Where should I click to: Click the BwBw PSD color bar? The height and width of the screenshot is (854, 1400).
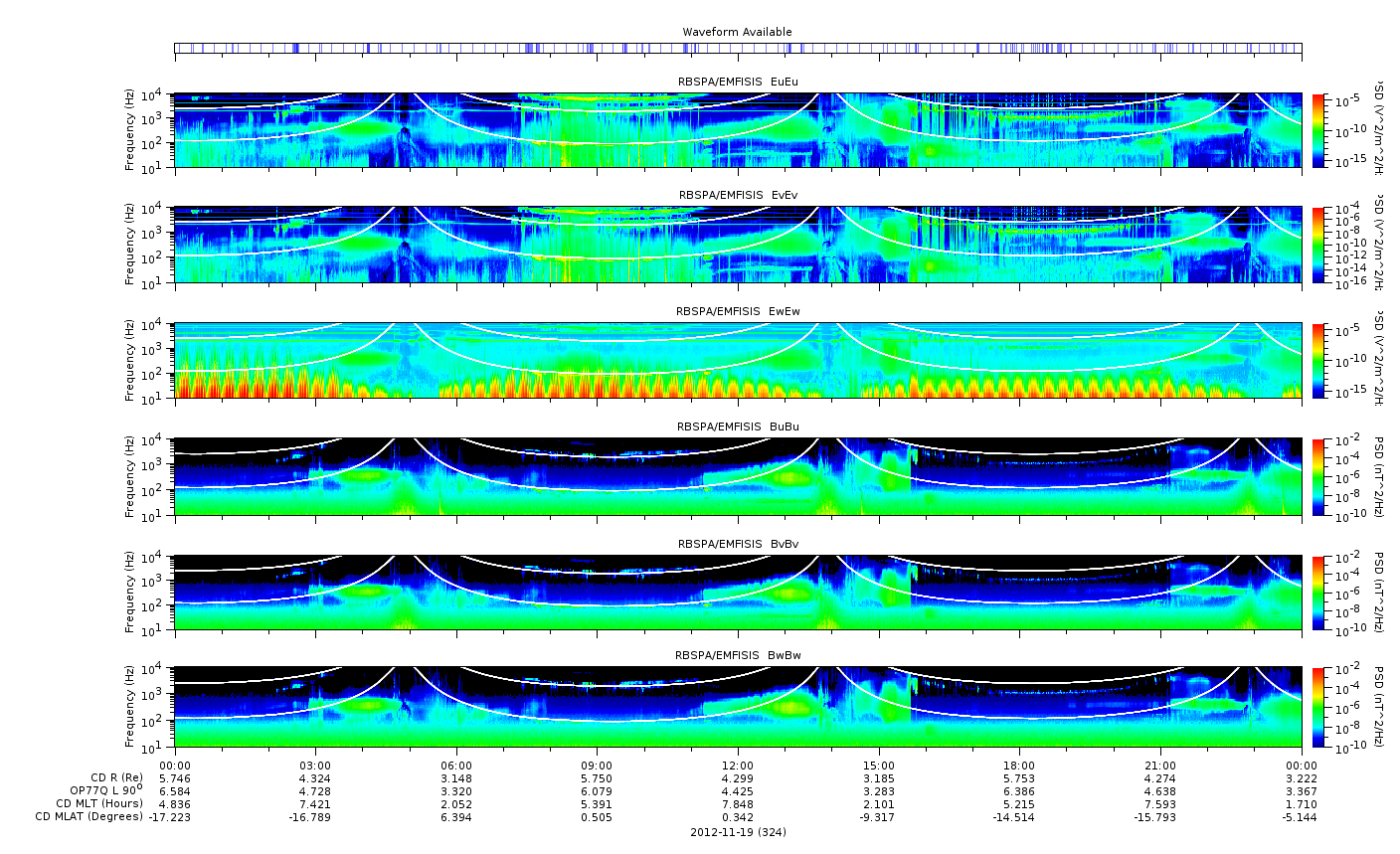click(x=1317, y=706)
